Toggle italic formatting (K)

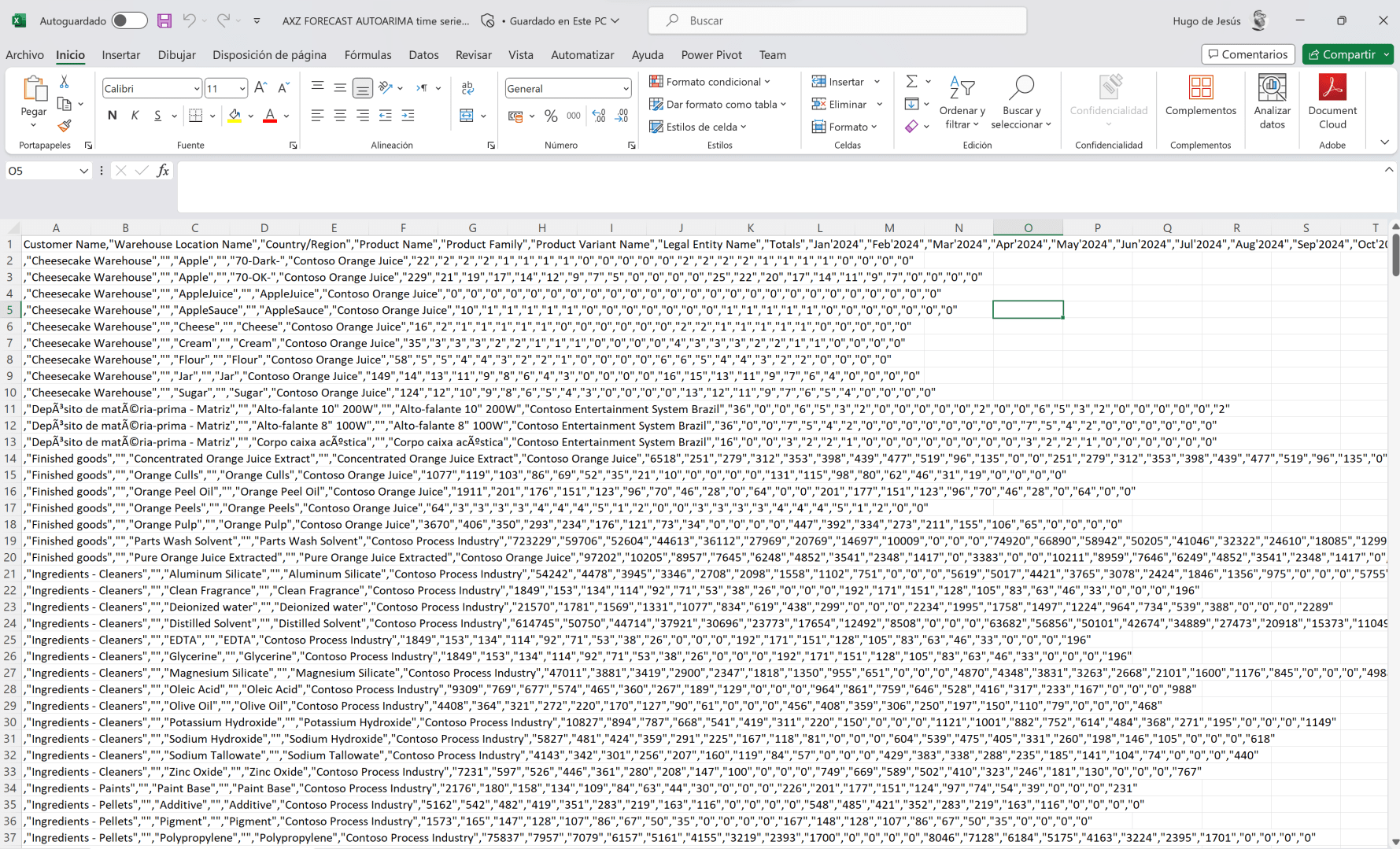point(135,116)
